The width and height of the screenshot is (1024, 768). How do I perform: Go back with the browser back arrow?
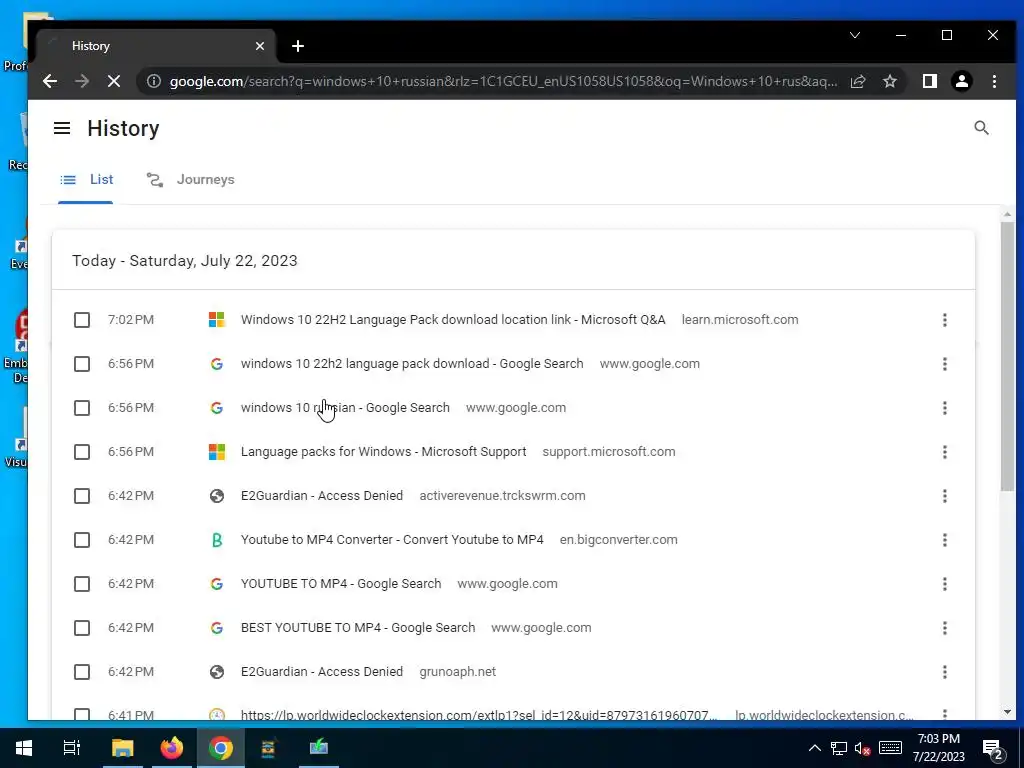50,81
